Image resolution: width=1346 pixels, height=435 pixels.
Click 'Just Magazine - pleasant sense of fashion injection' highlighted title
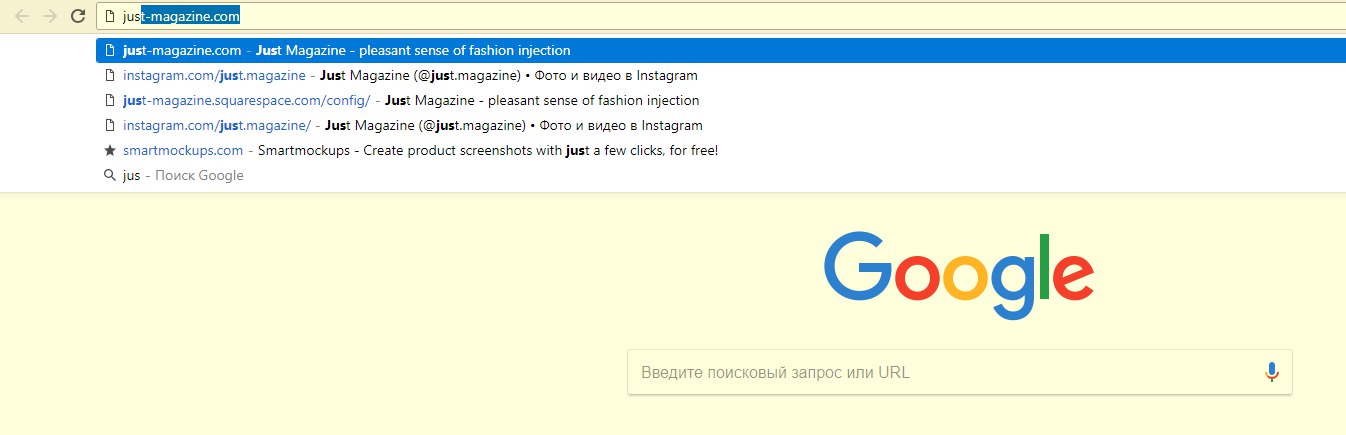[x=413, y=50]
